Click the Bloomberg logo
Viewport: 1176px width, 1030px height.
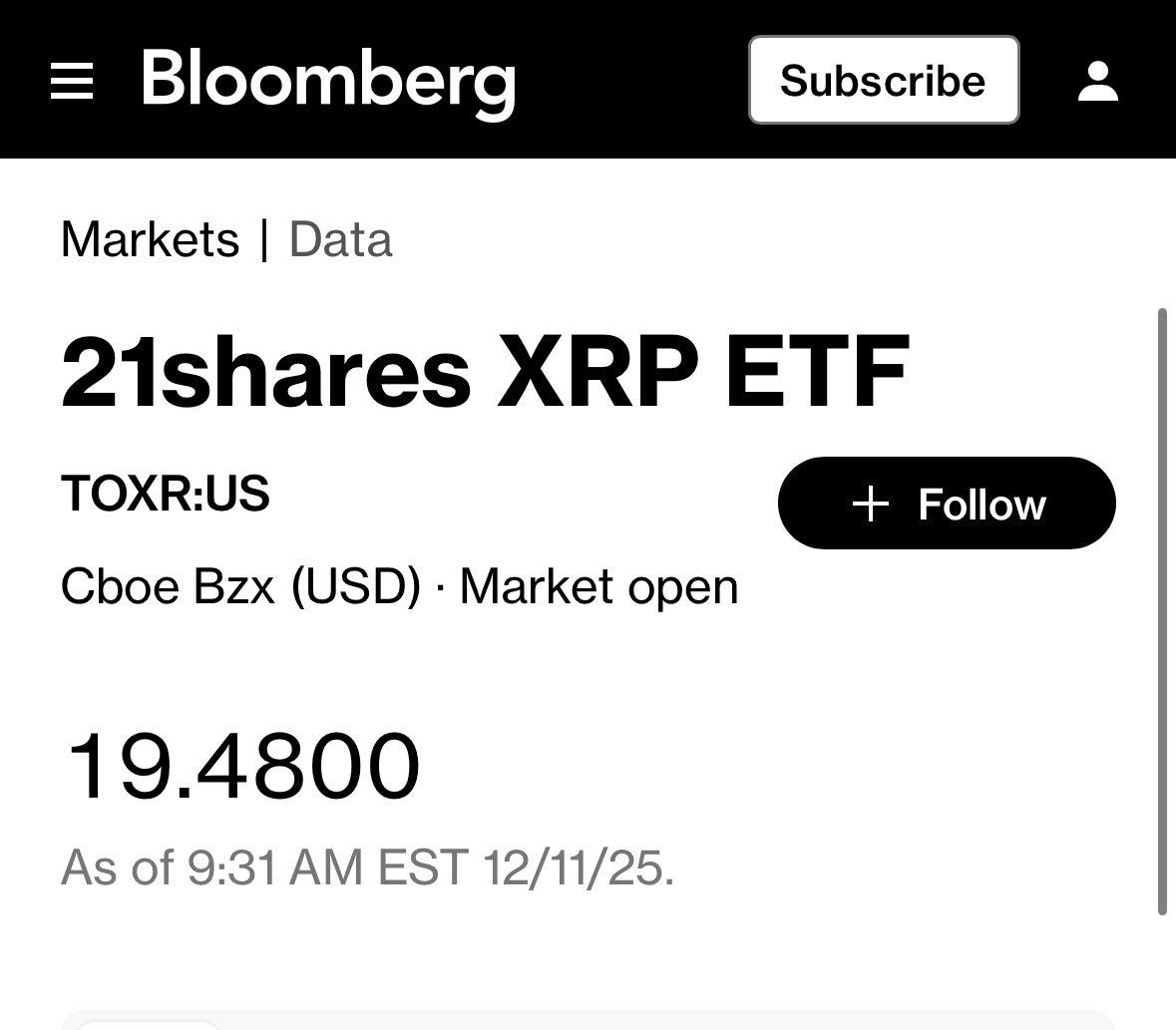[x=328, y=81]
